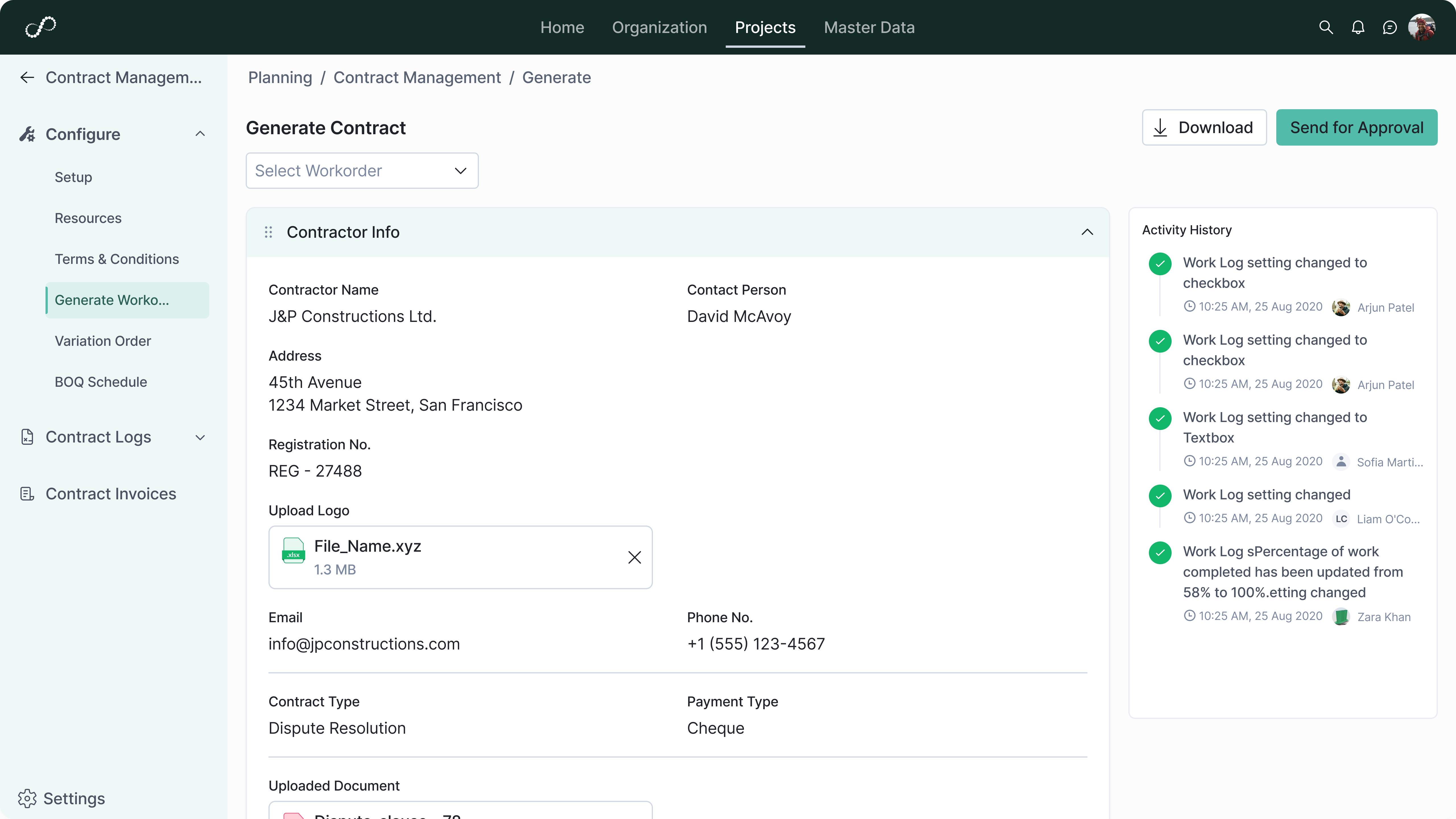The width and height of the screenshot is (1456, 819).
Task: Switch to the Organization tab
Action: [660, 27]
